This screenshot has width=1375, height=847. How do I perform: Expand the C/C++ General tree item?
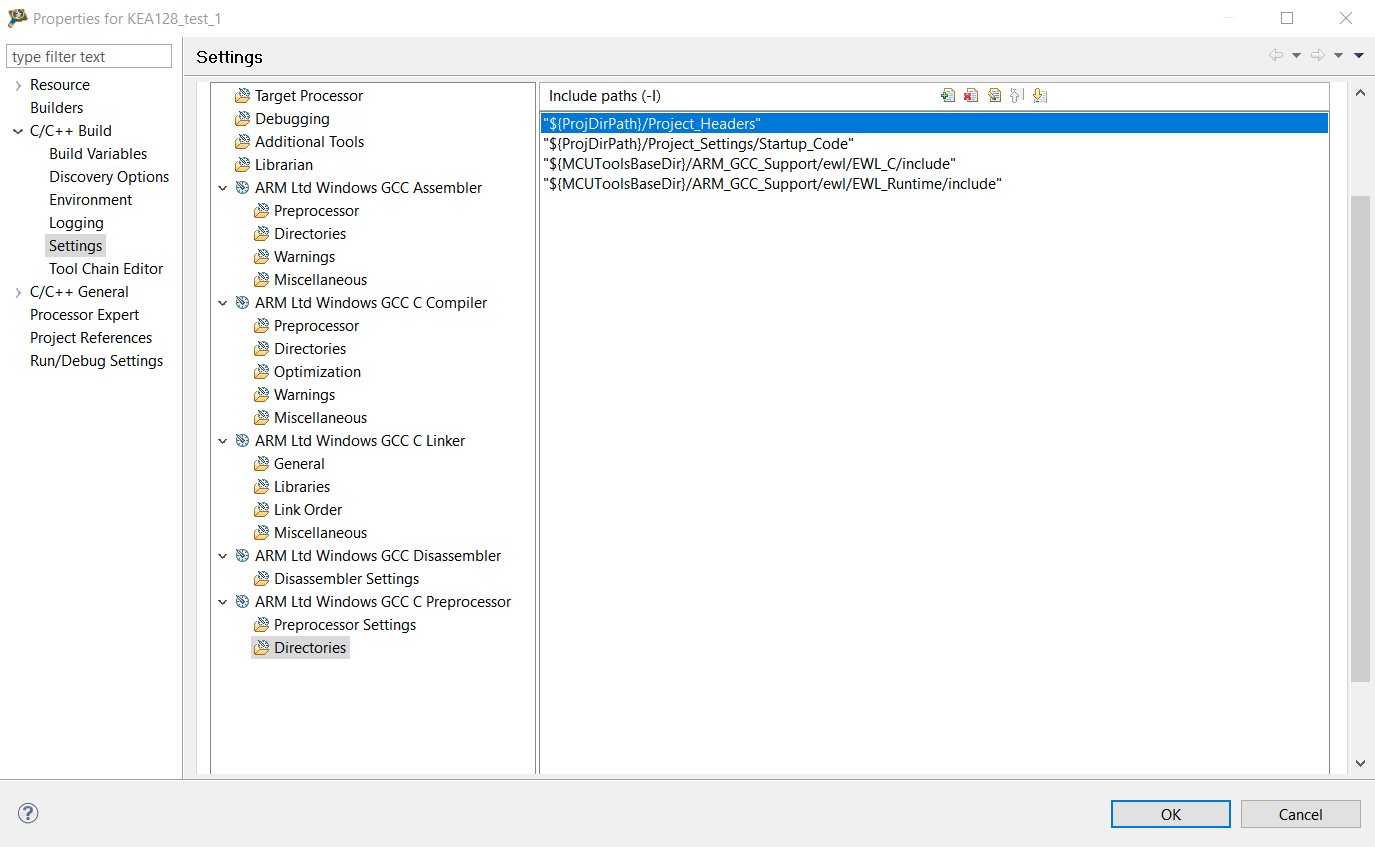click(18, 291)
